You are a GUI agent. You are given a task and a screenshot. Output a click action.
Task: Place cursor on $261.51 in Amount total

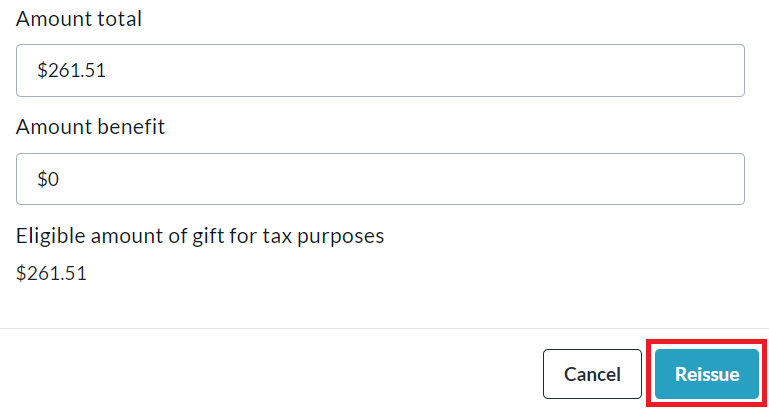click(71, 71)
